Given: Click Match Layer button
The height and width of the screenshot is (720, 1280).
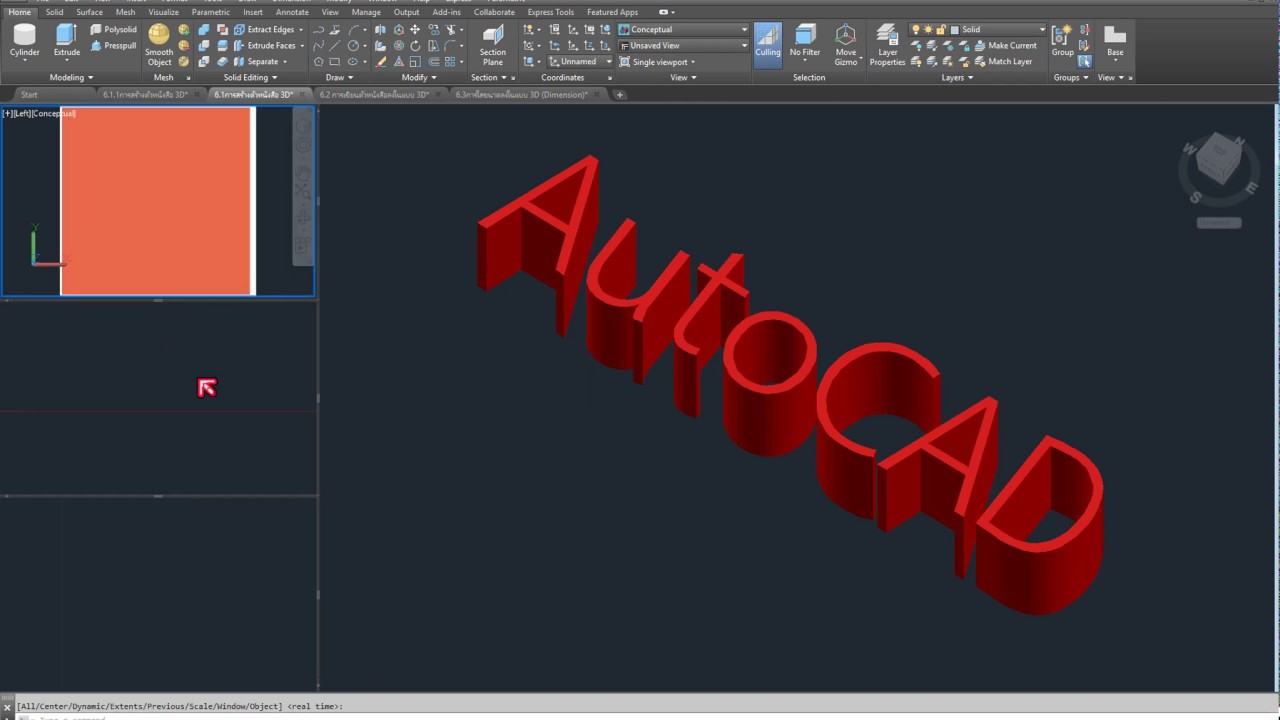Looking at the screenshot, I should [1003, 62].
